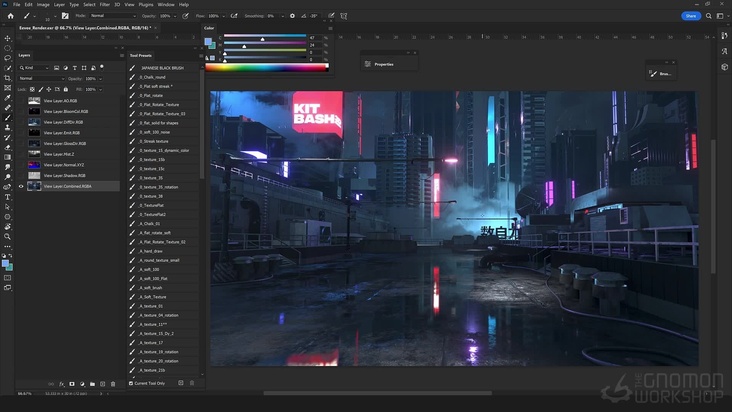Viewport: 732px width, 412px height.
Task: Open the brush preset picker arrow
Action: coord(55,16)
